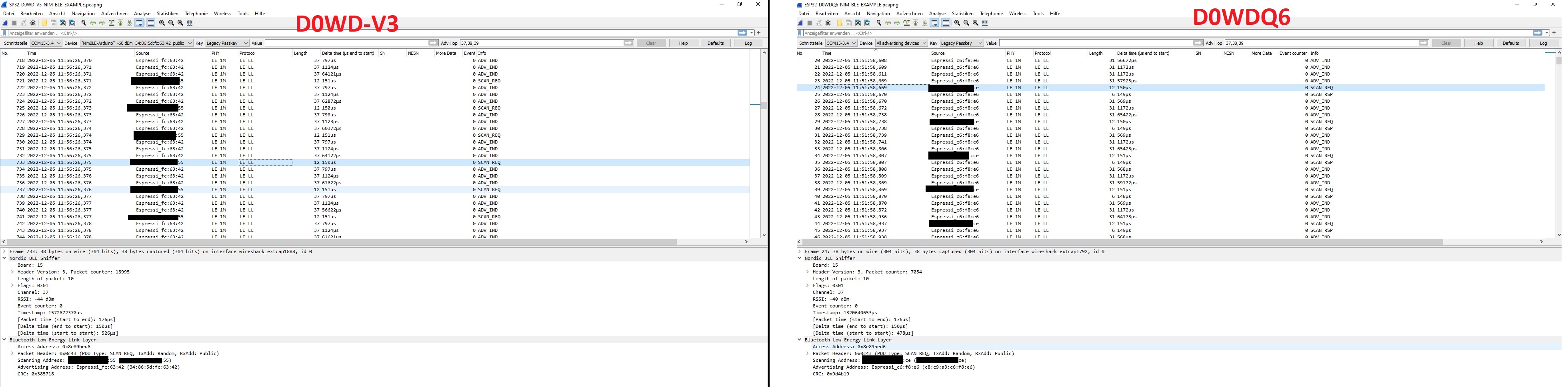Screen dimensions: 1568x387
Task: Start capture in D0WD-V3 window toolbar
Action: [6, 22]
